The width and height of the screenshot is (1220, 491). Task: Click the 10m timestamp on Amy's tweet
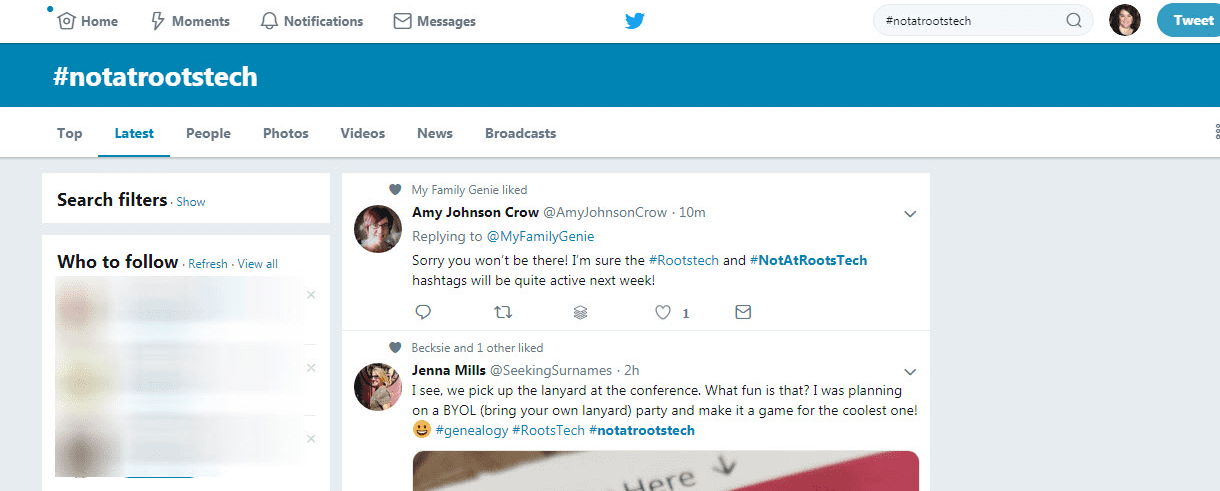[x=692, y=212]
